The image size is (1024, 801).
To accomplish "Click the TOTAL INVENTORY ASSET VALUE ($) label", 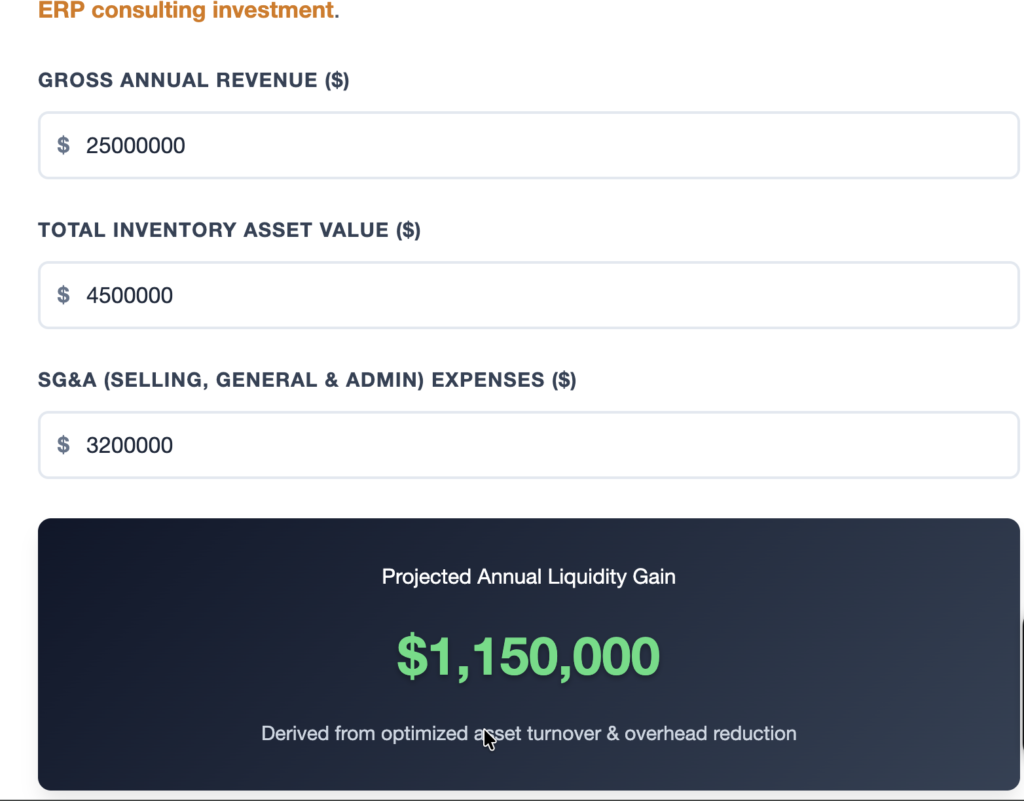I will (229, 230).
